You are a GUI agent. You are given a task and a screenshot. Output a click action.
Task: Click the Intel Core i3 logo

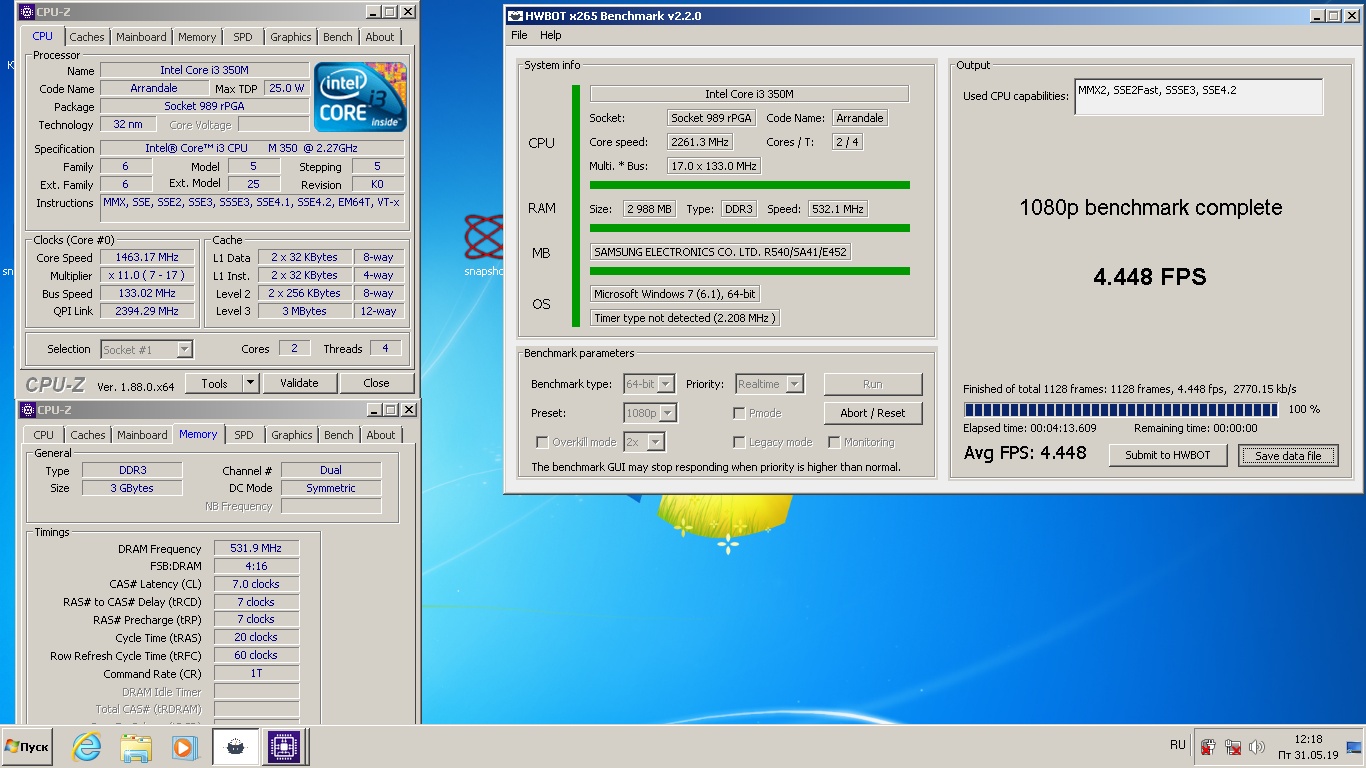click(361, 97)
